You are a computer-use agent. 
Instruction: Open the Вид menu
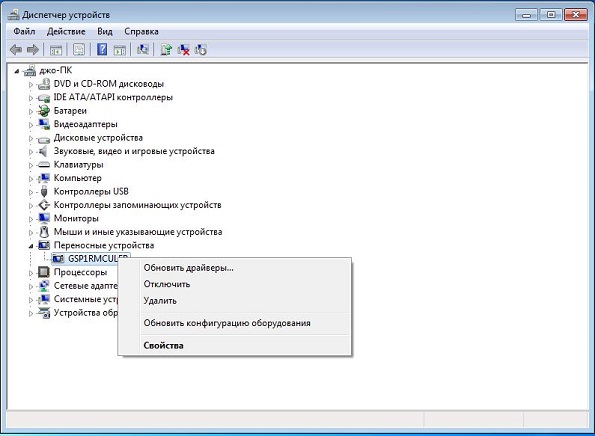(105, 31)
